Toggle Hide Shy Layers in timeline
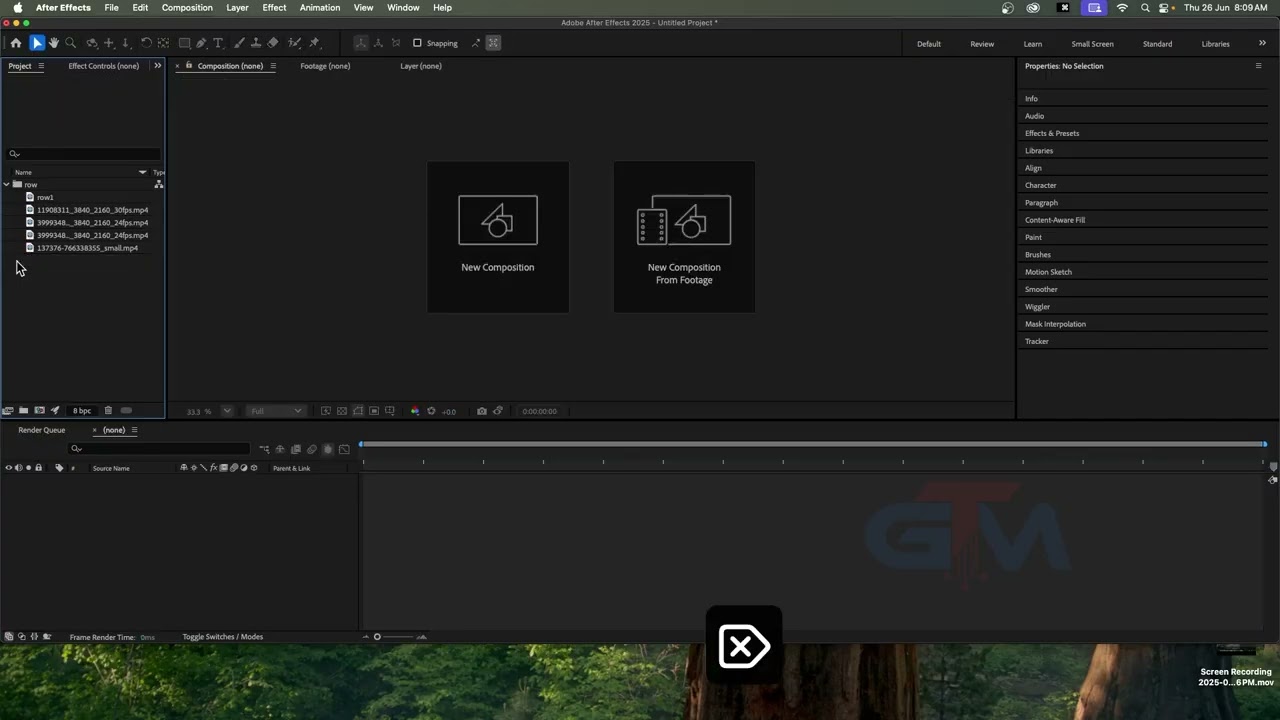Screen dimensions: 1280x720 280,450
